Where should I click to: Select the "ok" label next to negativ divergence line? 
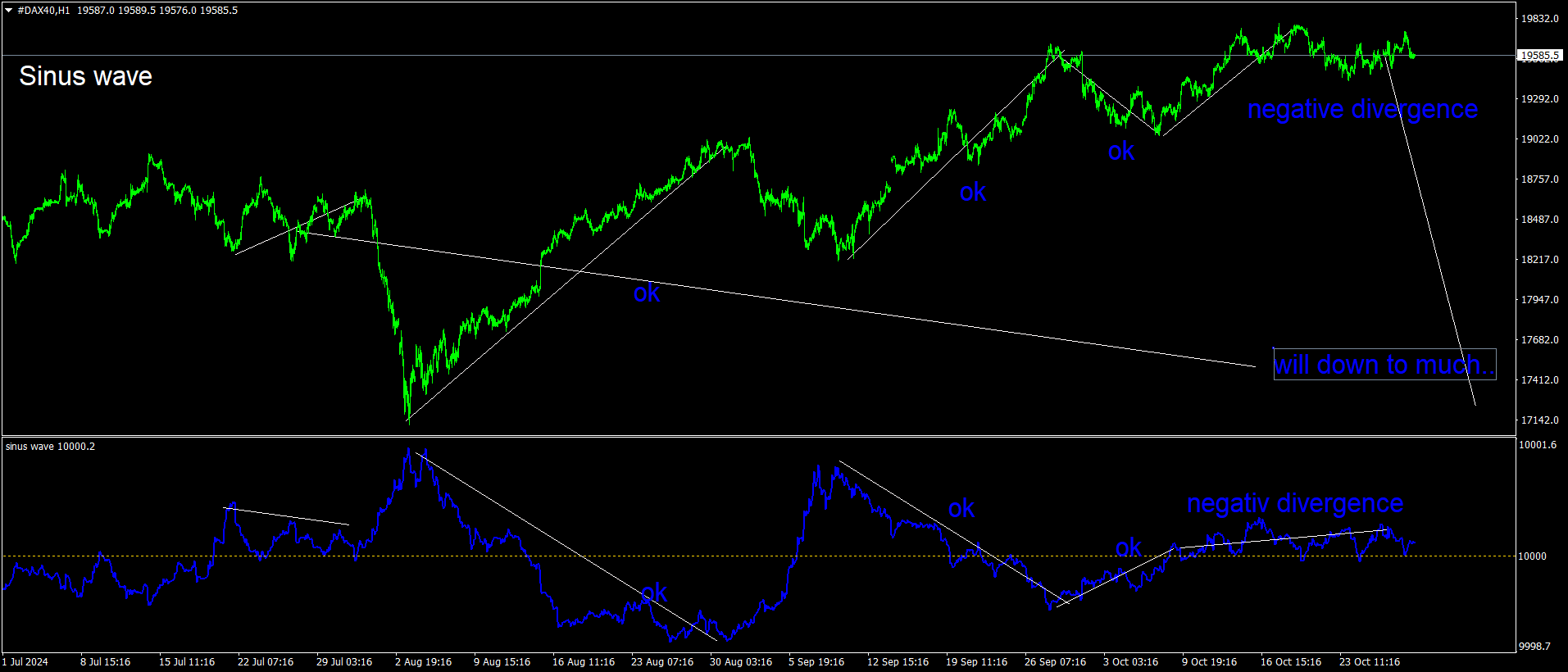click(x=1129, y=547)
